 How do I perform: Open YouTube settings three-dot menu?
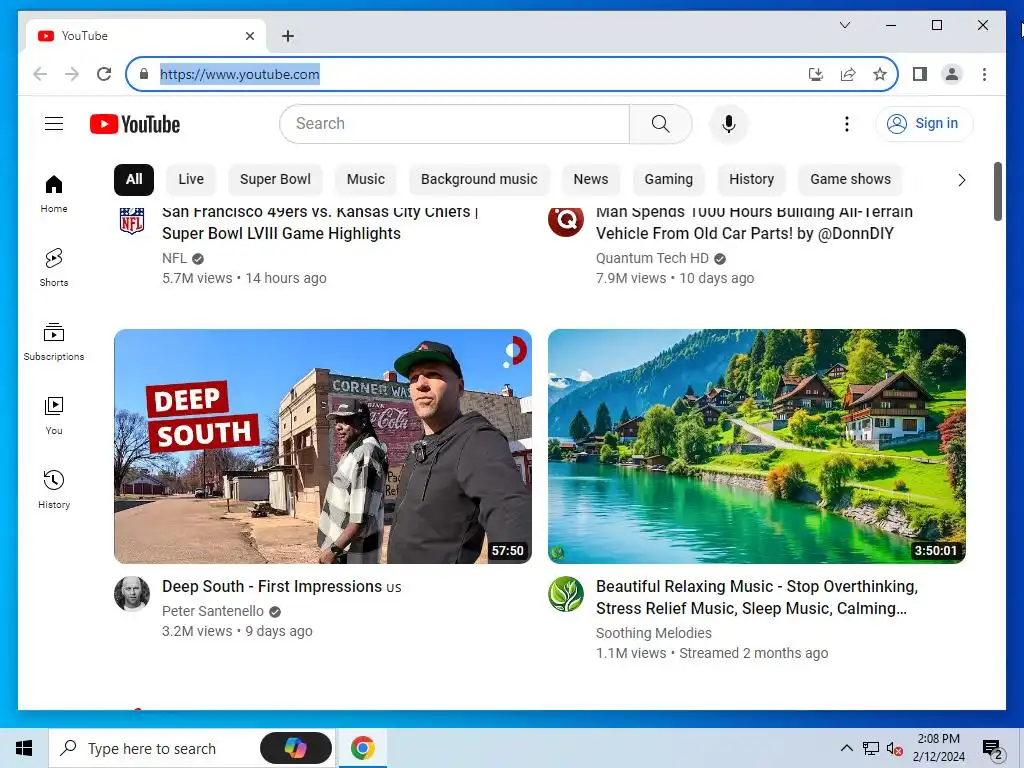click(846, 124)
